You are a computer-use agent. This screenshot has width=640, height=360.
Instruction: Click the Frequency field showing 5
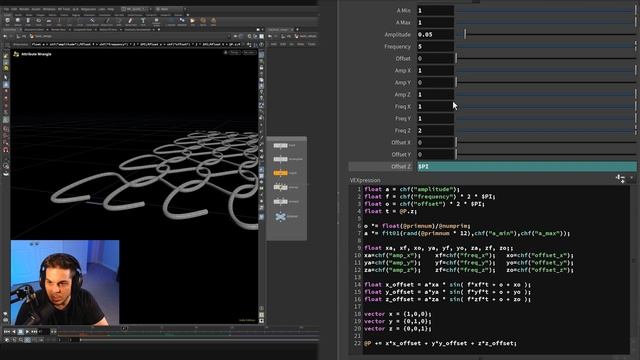(x=435, y=47)
